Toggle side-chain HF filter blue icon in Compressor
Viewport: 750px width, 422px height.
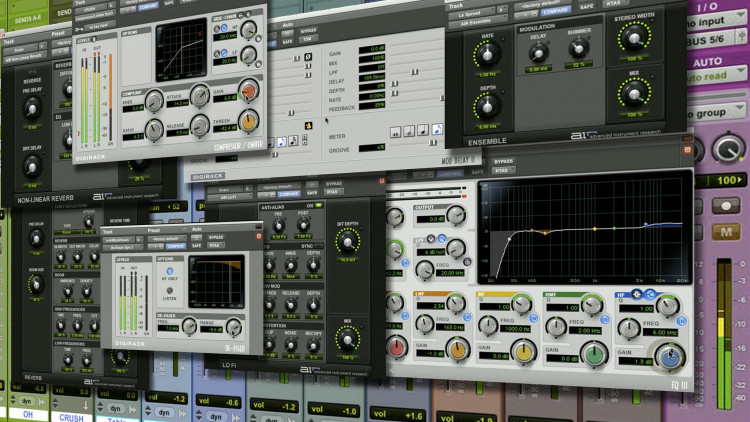click(224, 29)
